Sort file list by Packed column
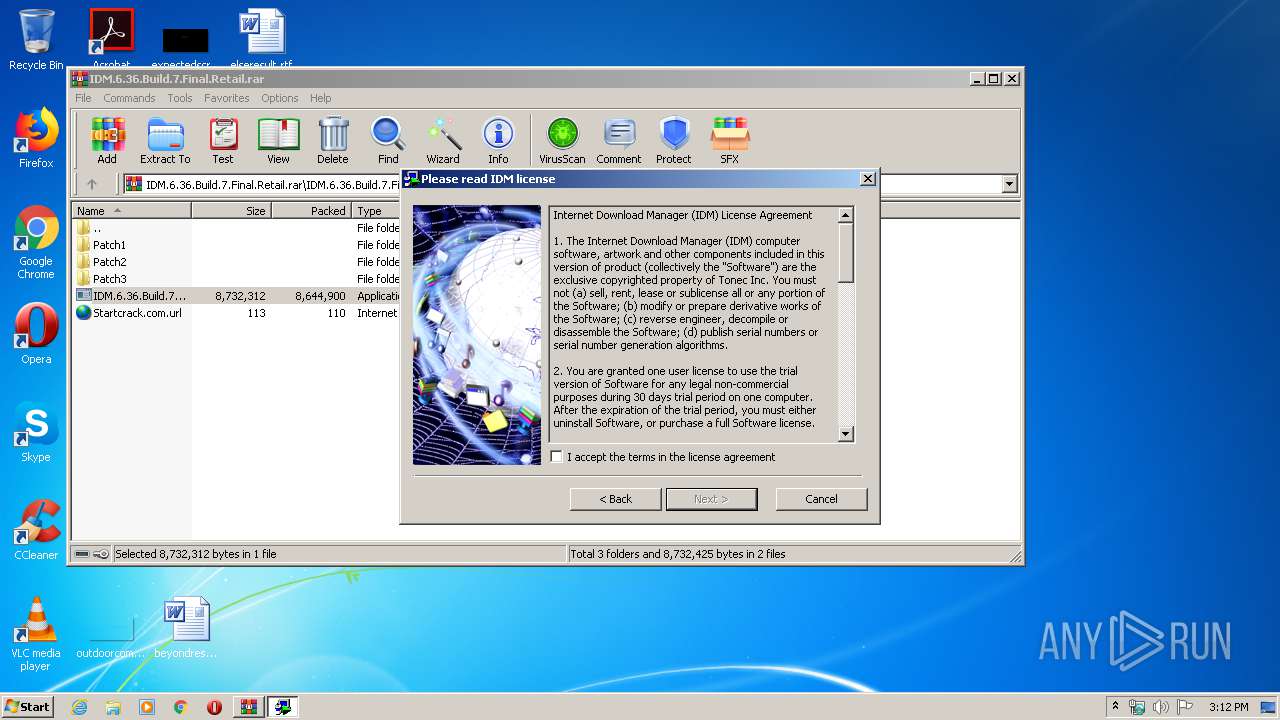Screen dimensions: 1280x720 [x=311, y=211]
